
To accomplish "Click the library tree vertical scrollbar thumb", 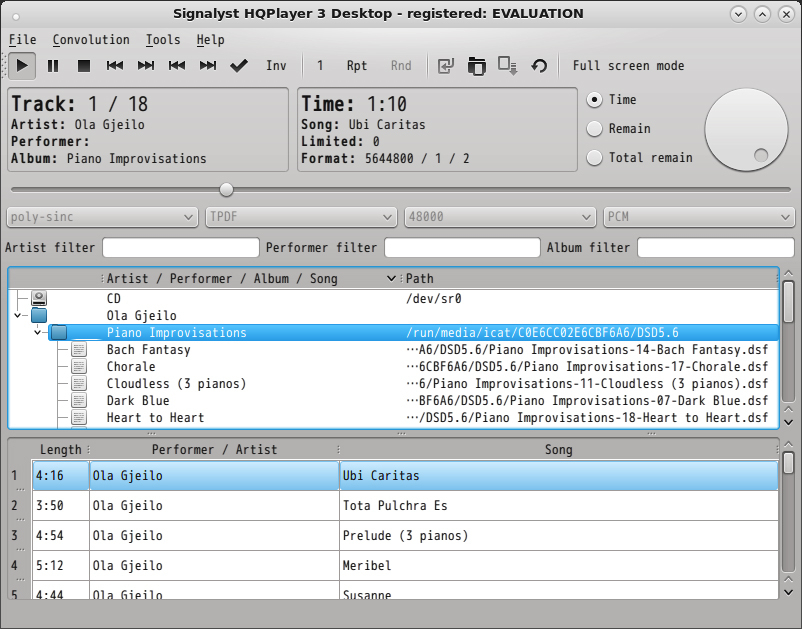I will point(788,302).
